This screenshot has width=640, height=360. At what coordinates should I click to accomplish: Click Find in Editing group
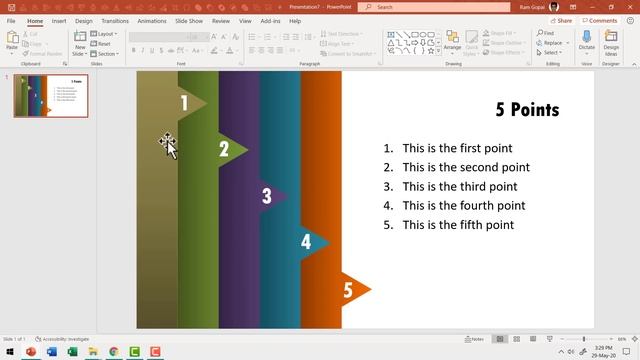pyautogui.click(x=545, y=33)
